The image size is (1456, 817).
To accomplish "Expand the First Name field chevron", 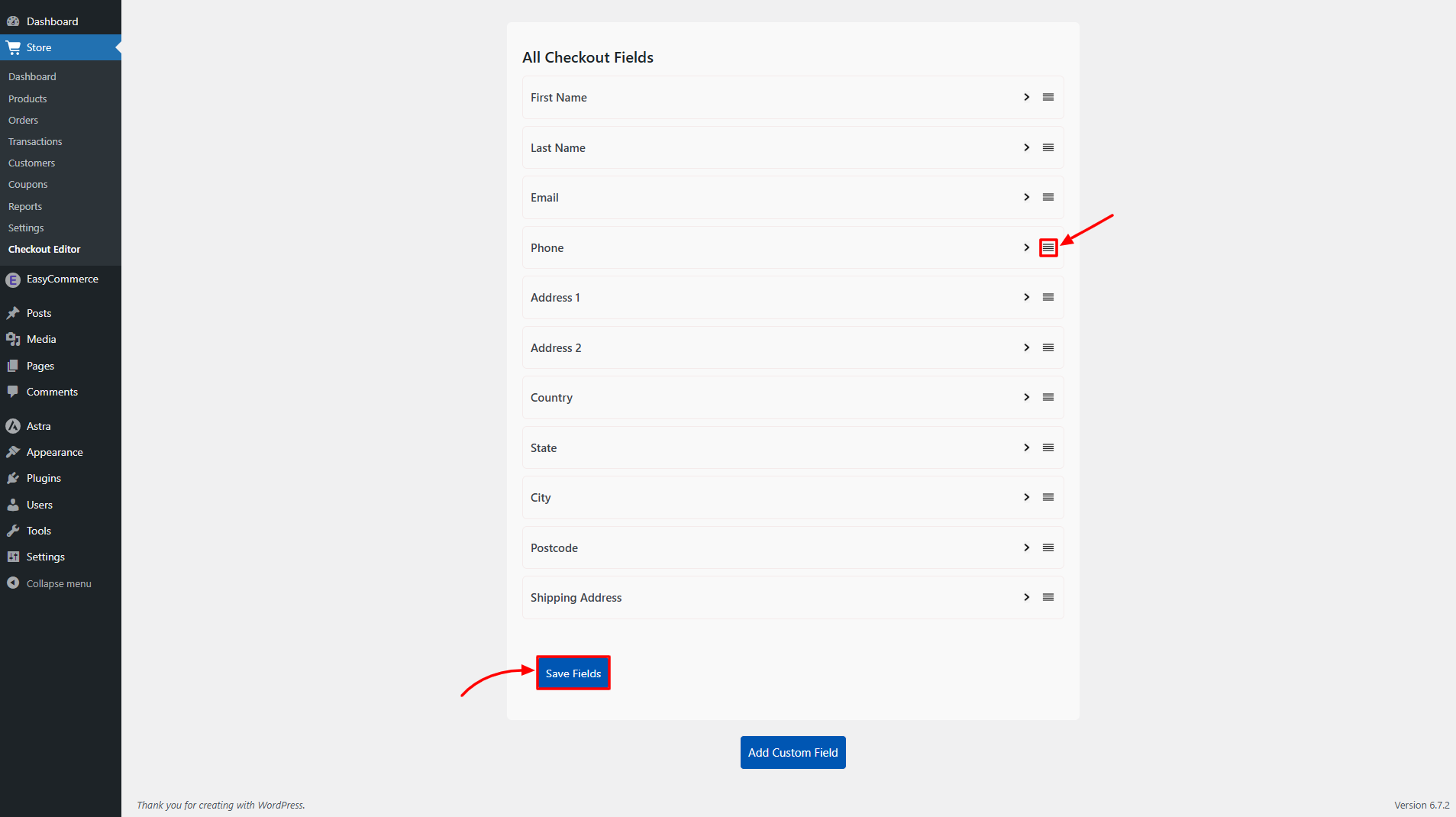I will tap(1027, 97).
